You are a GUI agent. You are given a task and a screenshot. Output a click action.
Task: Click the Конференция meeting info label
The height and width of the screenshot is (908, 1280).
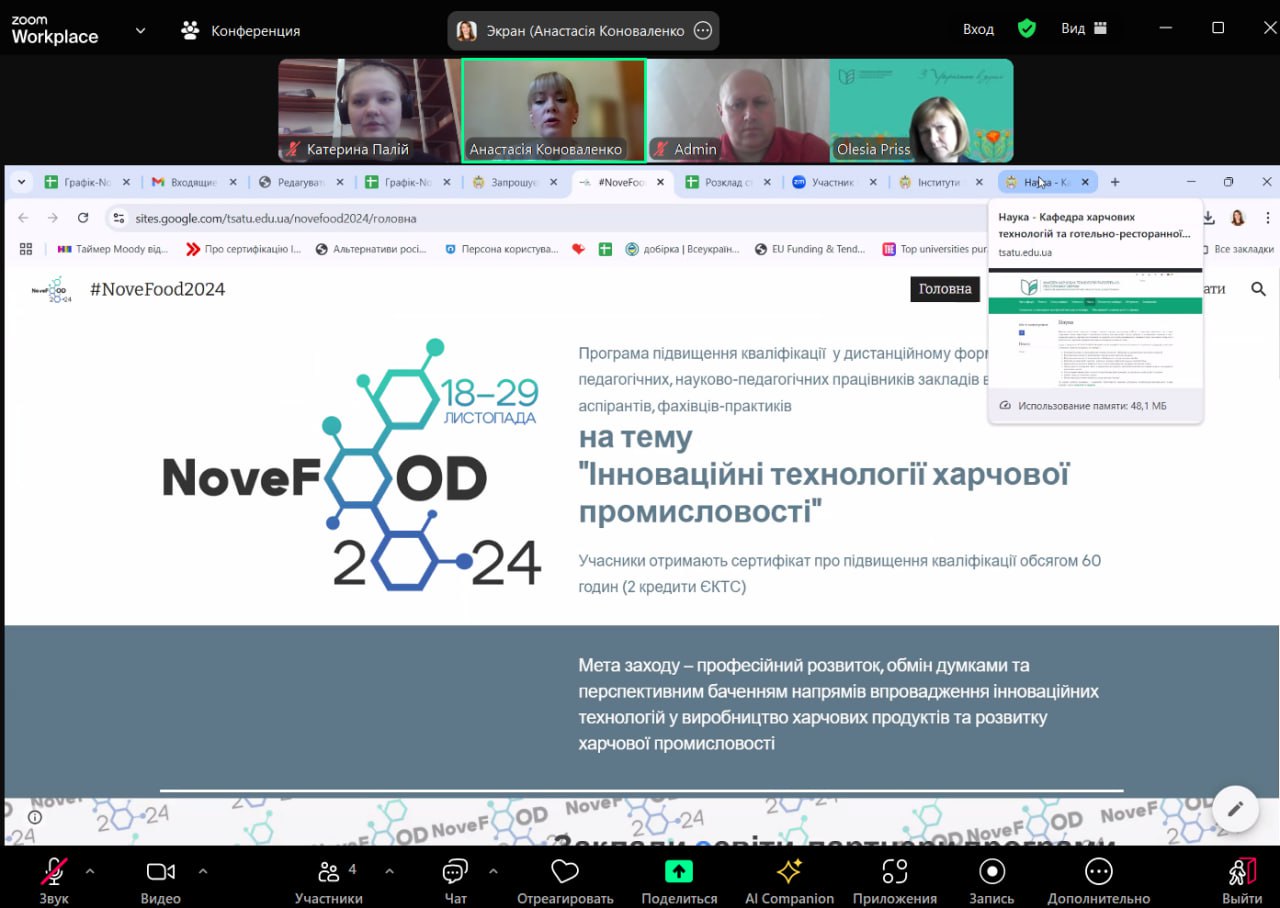pyautogui.click(x=240, y=30)
